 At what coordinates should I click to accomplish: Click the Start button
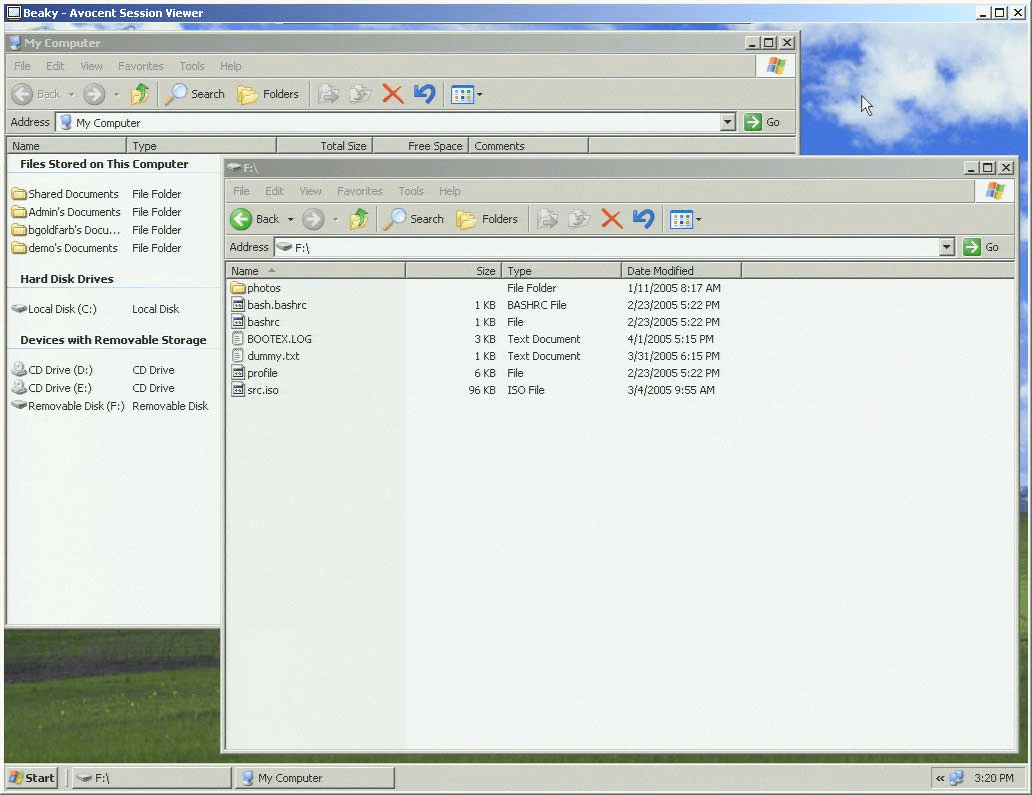coord(32,778)
